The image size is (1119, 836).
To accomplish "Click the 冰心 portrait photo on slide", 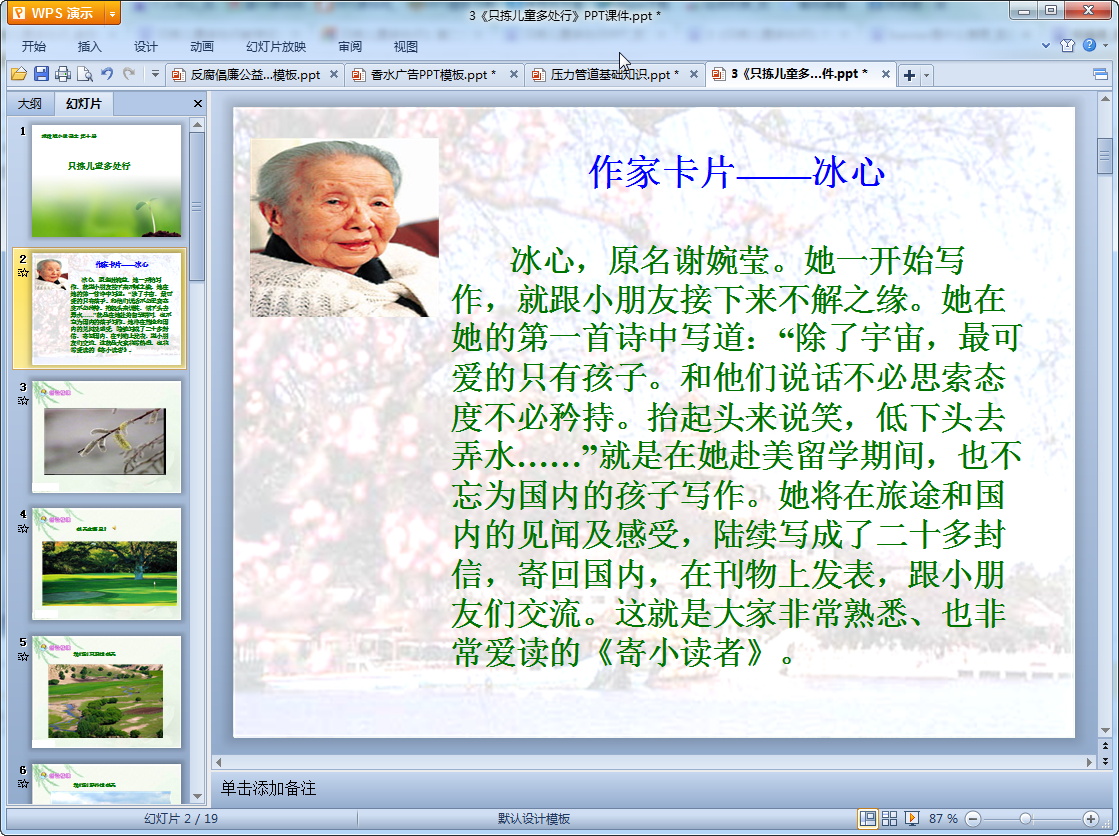I will pyautogui.click(x=344, y=227).
